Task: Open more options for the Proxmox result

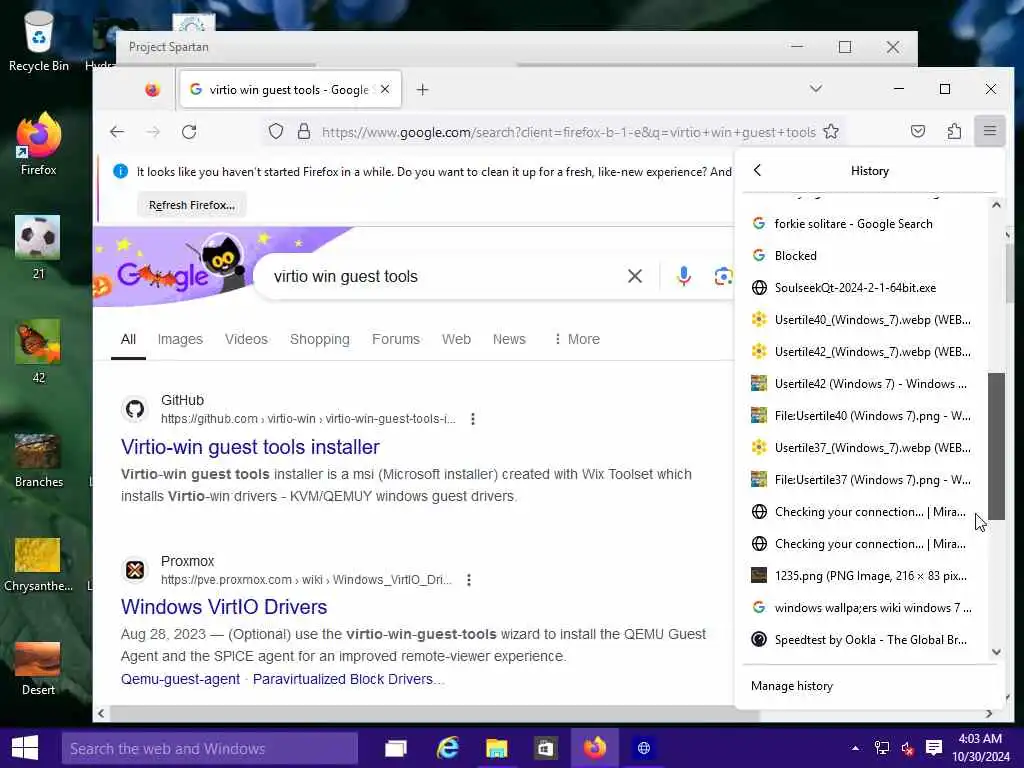Action: coord(469,580)
